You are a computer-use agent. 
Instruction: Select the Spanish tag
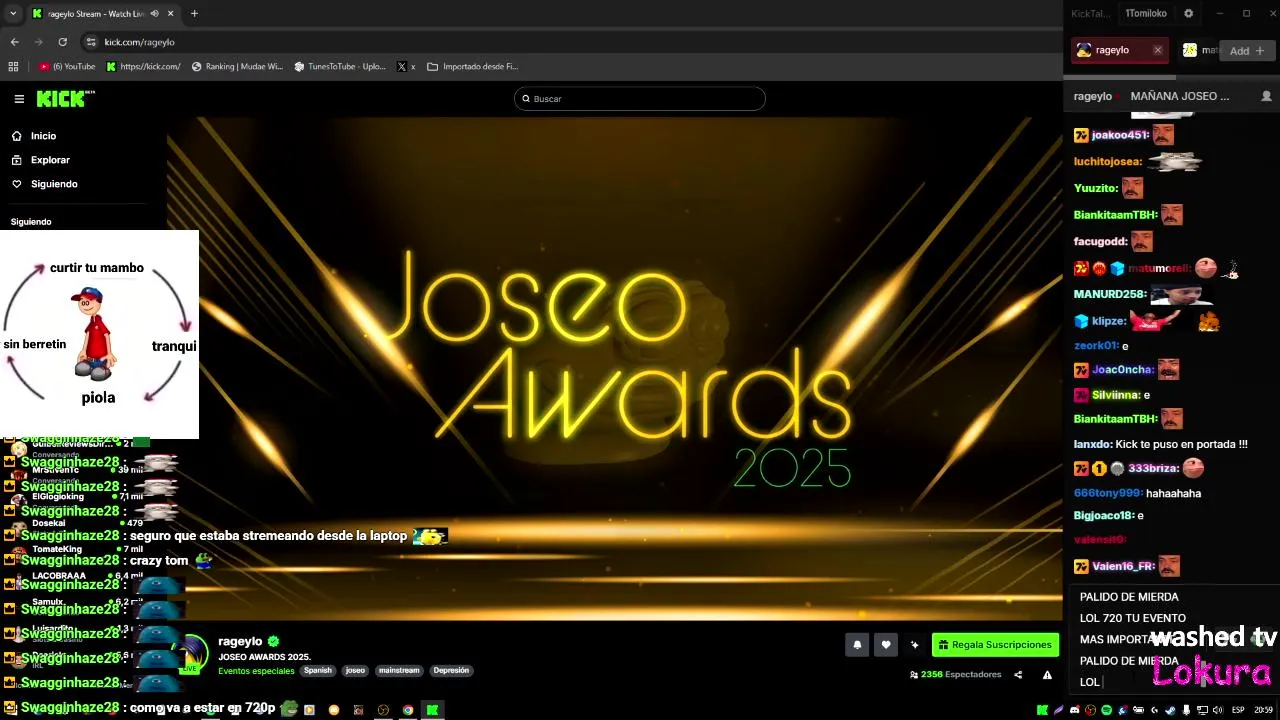[x=317, y=671]
